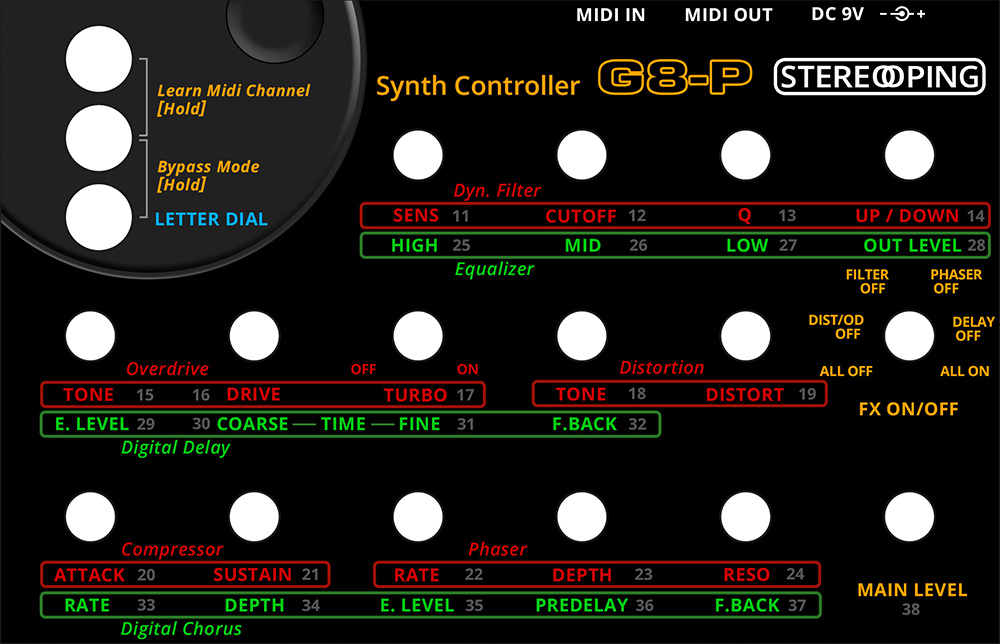Click the PREDELAY 36 label
The image size is (1000, 644).
[x=594, y=605]
